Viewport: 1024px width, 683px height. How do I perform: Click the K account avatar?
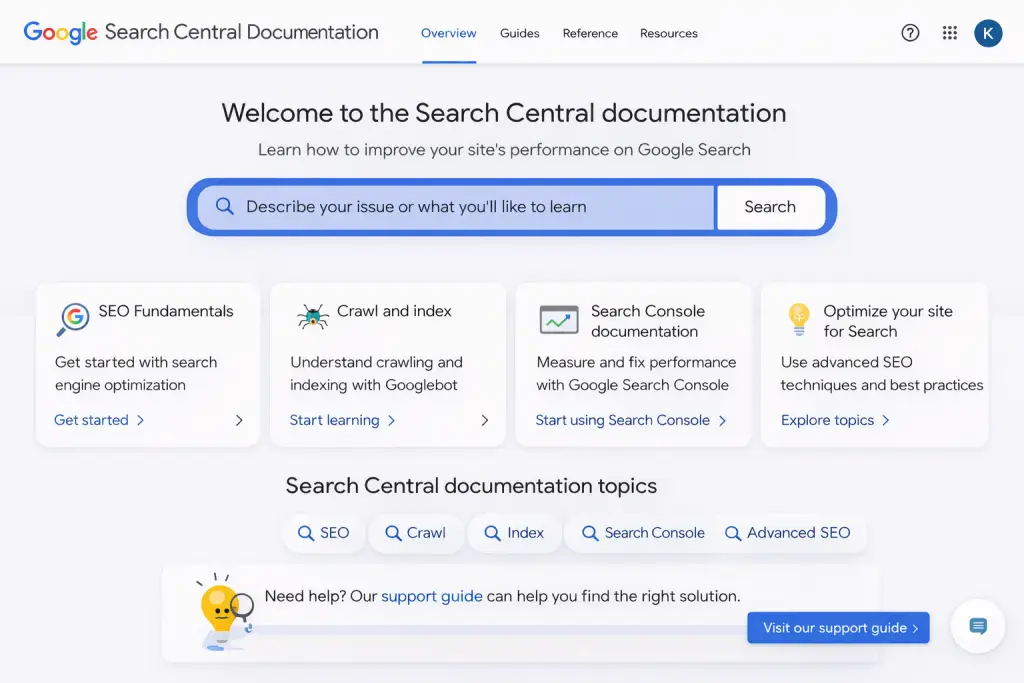pos(988,33)
